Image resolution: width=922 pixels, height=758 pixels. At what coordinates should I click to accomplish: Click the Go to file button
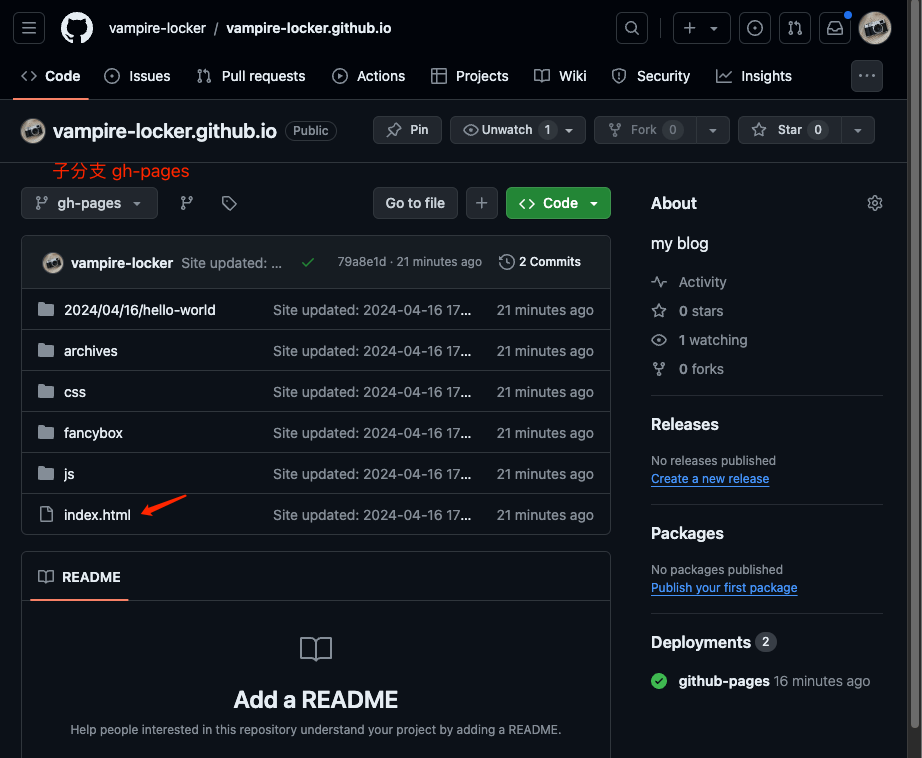click(415, 203)
